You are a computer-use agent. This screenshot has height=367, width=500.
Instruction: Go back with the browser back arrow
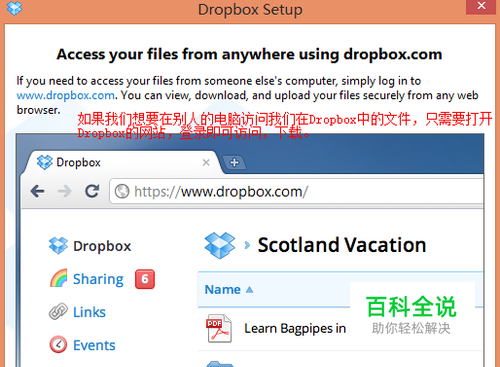37,191
